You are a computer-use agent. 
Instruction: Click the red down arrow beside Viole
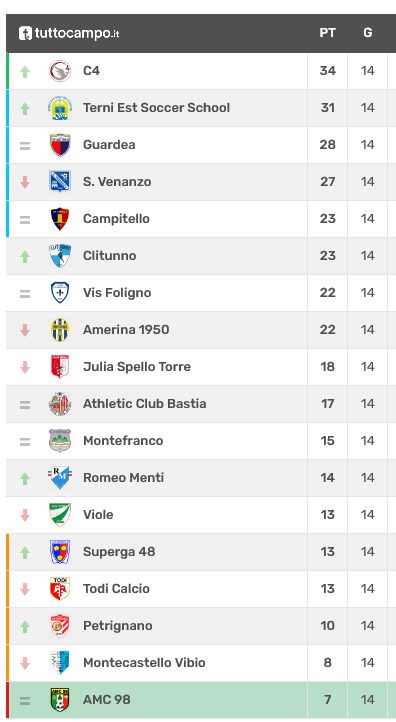pyautogui.click(x=25, y=515)
